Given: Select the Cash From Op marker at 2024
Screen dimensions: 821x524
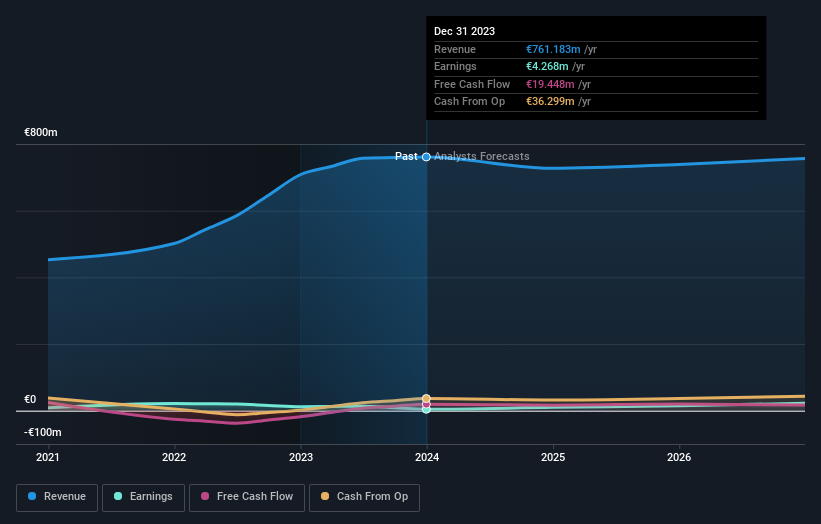Looking at the screenshot, I should [x=426, y=398].
